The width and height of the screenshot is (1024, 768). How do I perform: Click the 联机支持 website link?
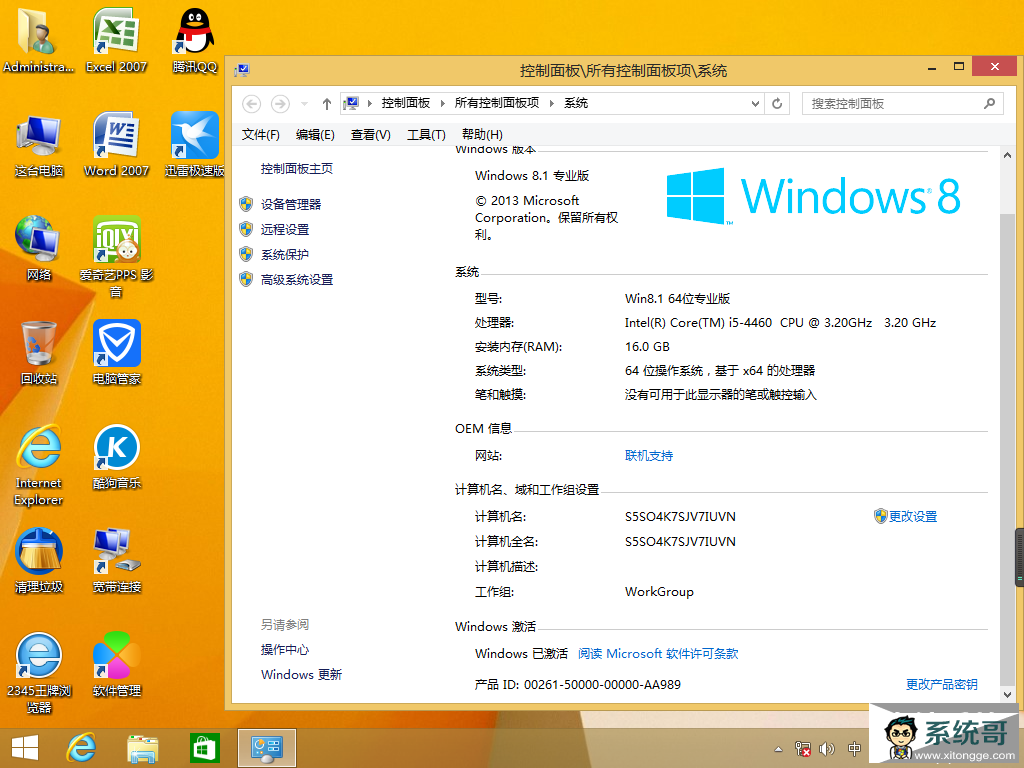(x=648, y=456)
